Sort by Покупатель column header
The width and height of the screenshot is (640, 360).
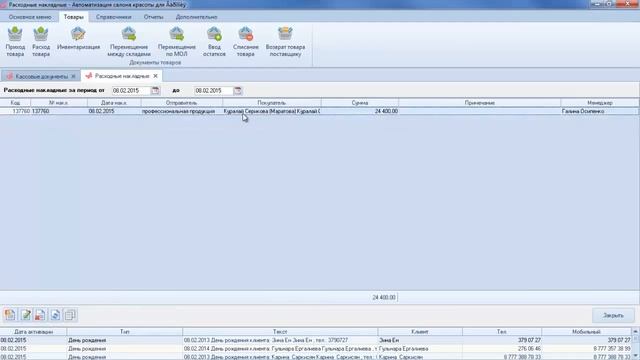271,103
